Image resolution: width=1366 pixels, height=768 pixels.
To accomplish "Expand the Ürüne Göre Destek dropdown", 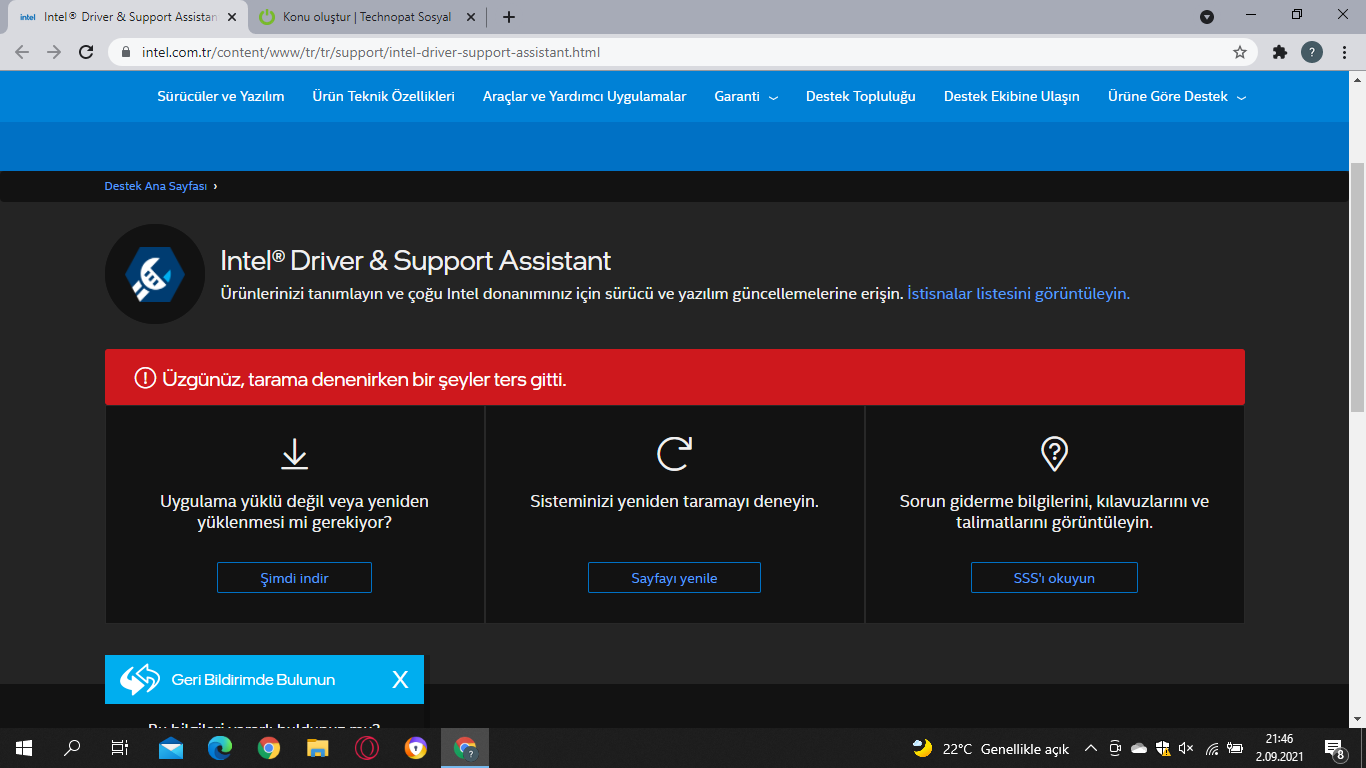I will 1177,97.
